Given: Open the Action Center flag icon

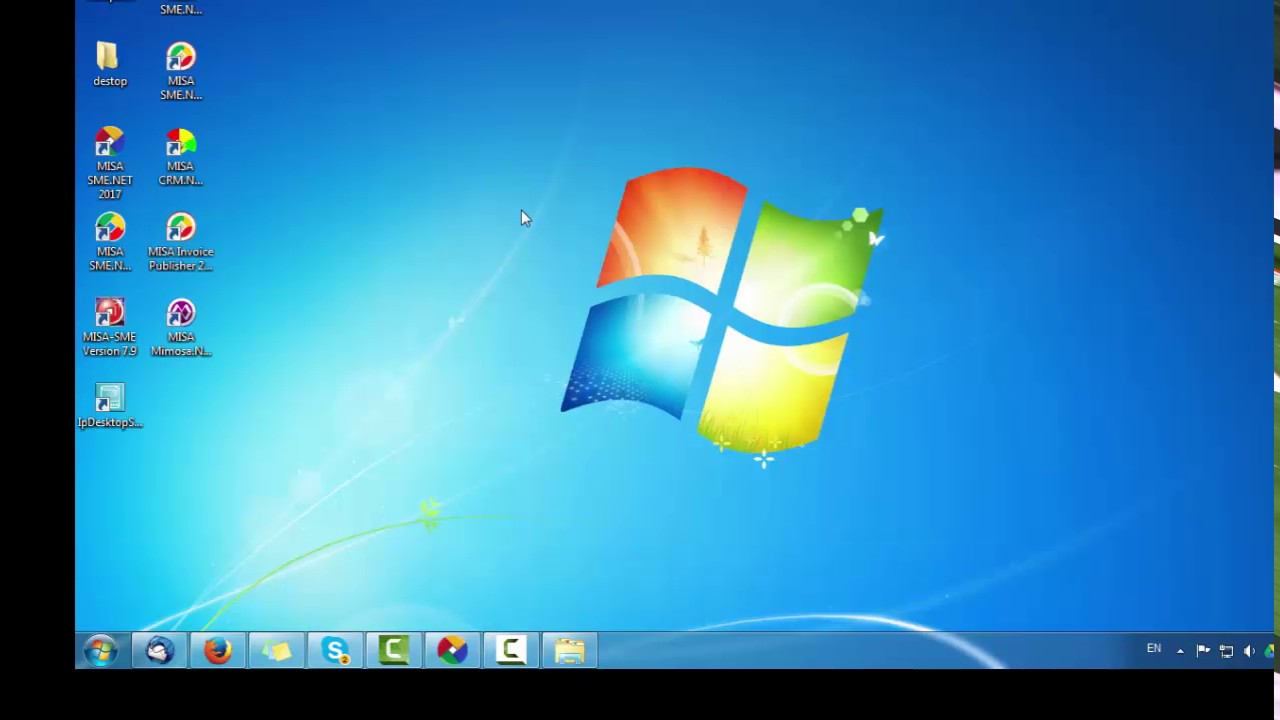Looking at the screenshot, I should coord(1203,651).
